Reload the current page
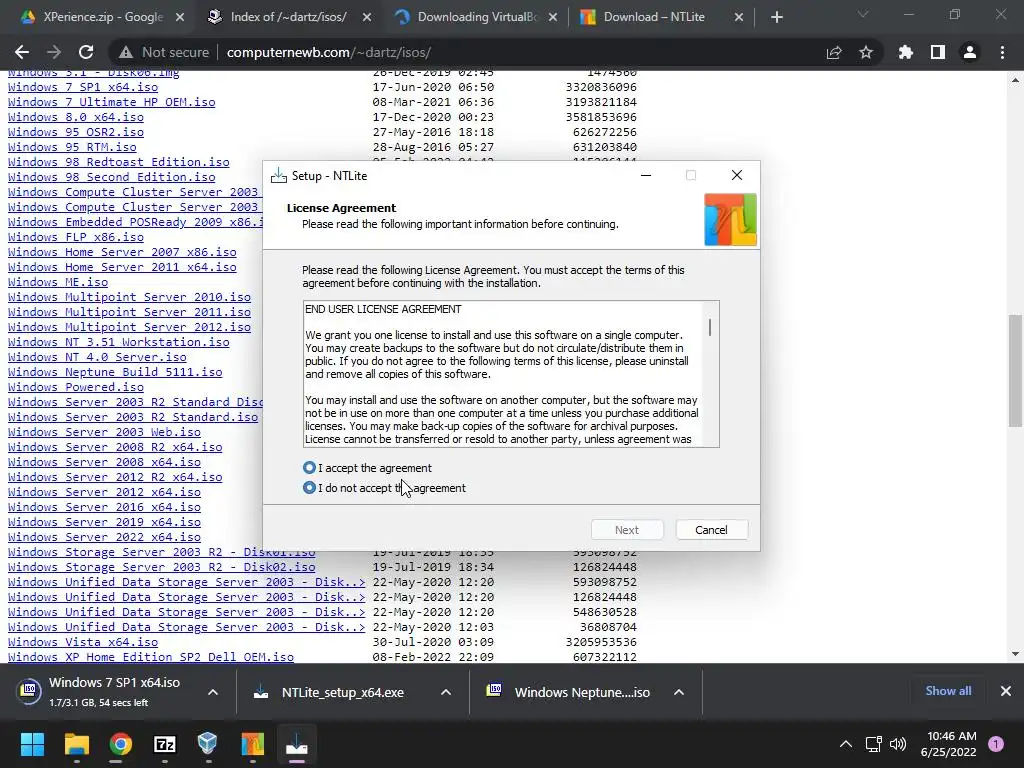Viewport: 1024px width, 768px height. [86, 52]
